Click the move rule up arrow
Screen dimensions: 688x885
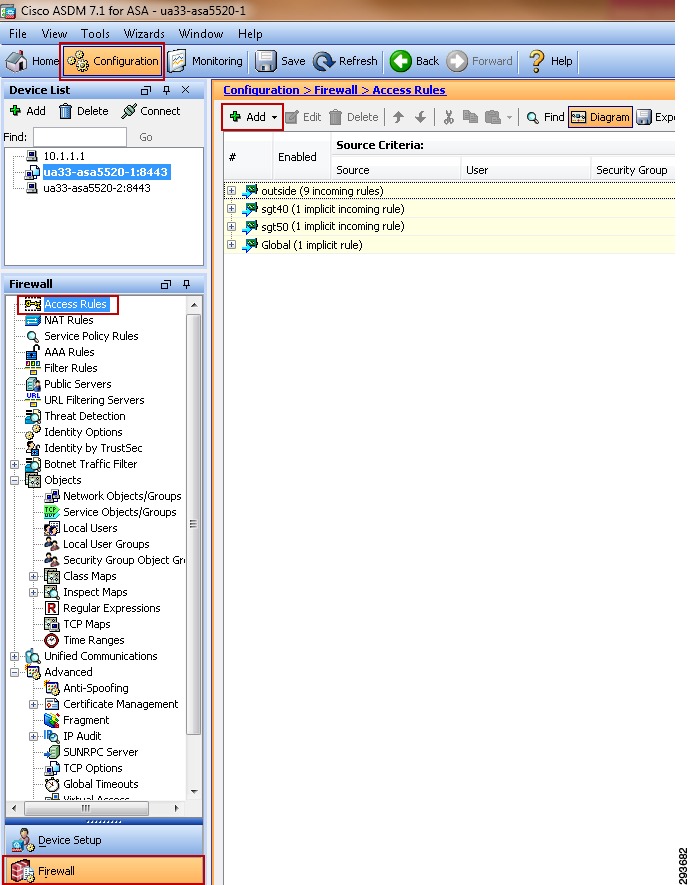[398, 117]
